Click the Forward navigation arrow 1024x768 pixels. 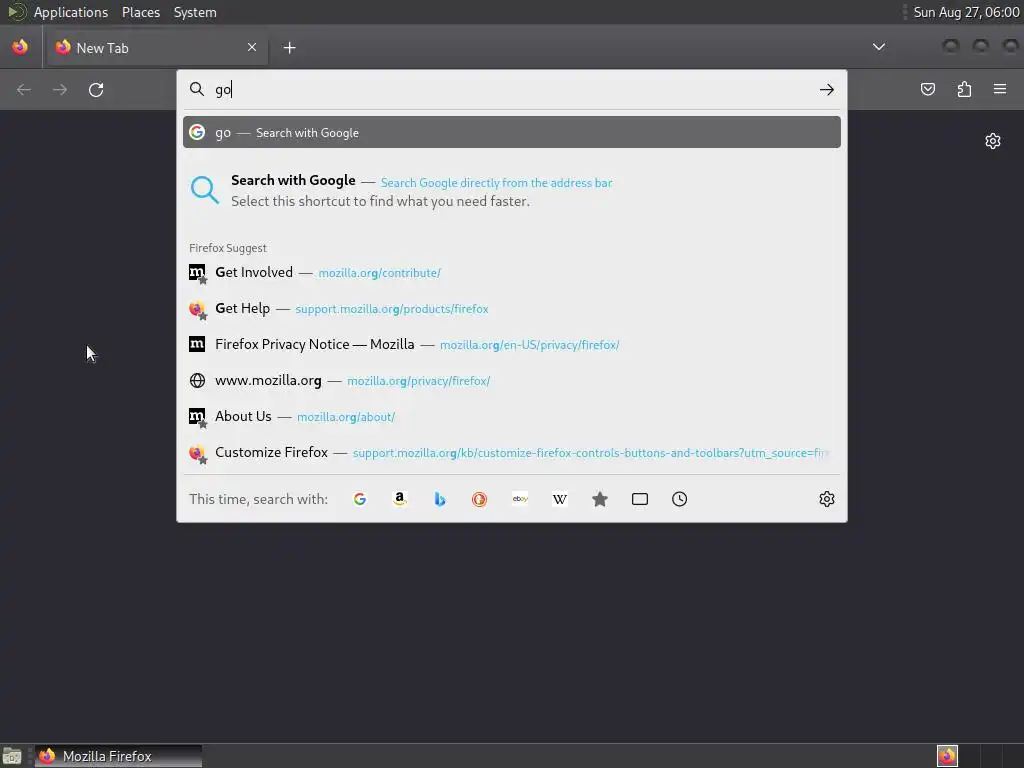[60, 89]
